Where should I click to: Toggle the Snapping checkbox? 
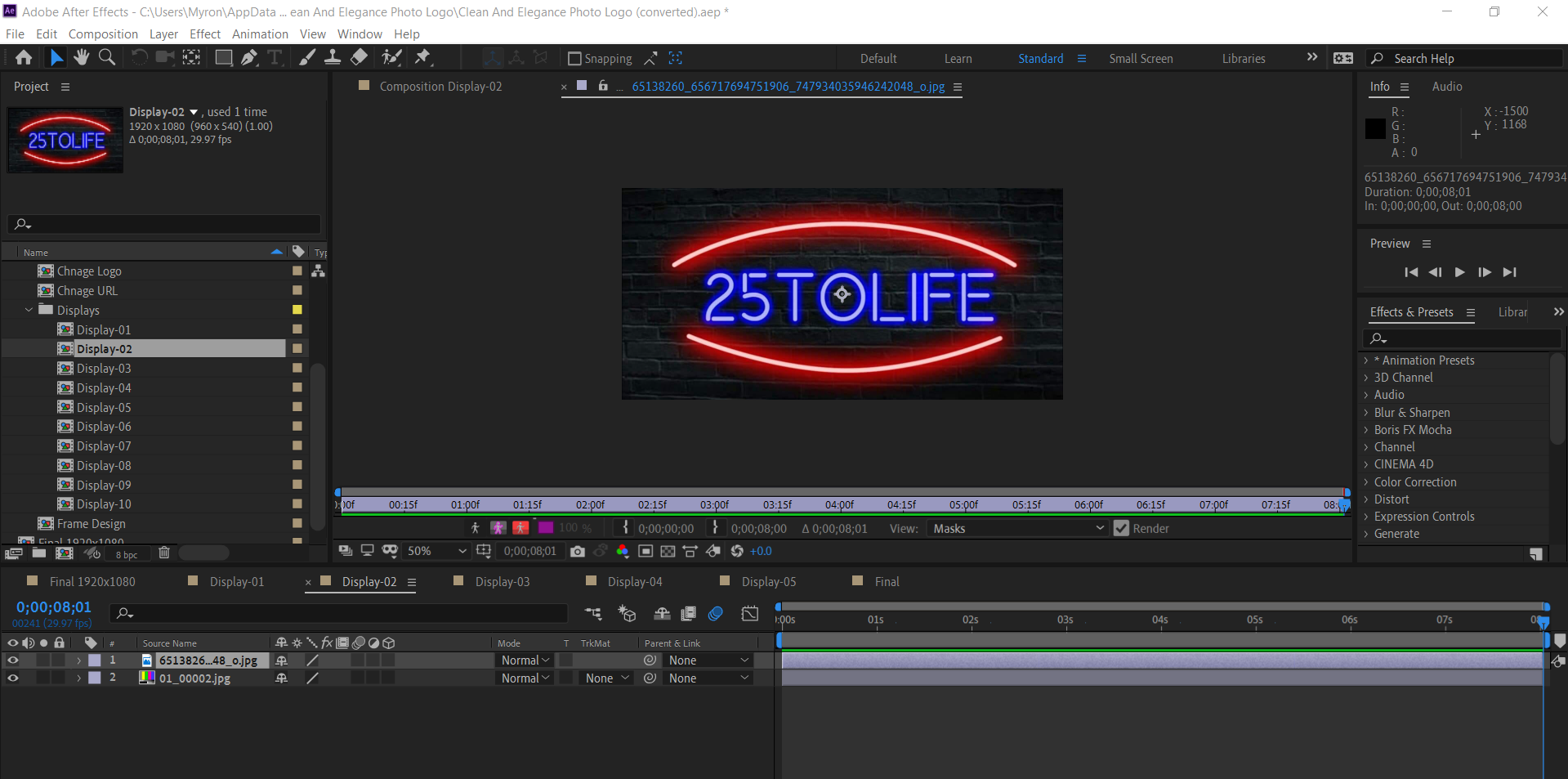click(574, 58)
